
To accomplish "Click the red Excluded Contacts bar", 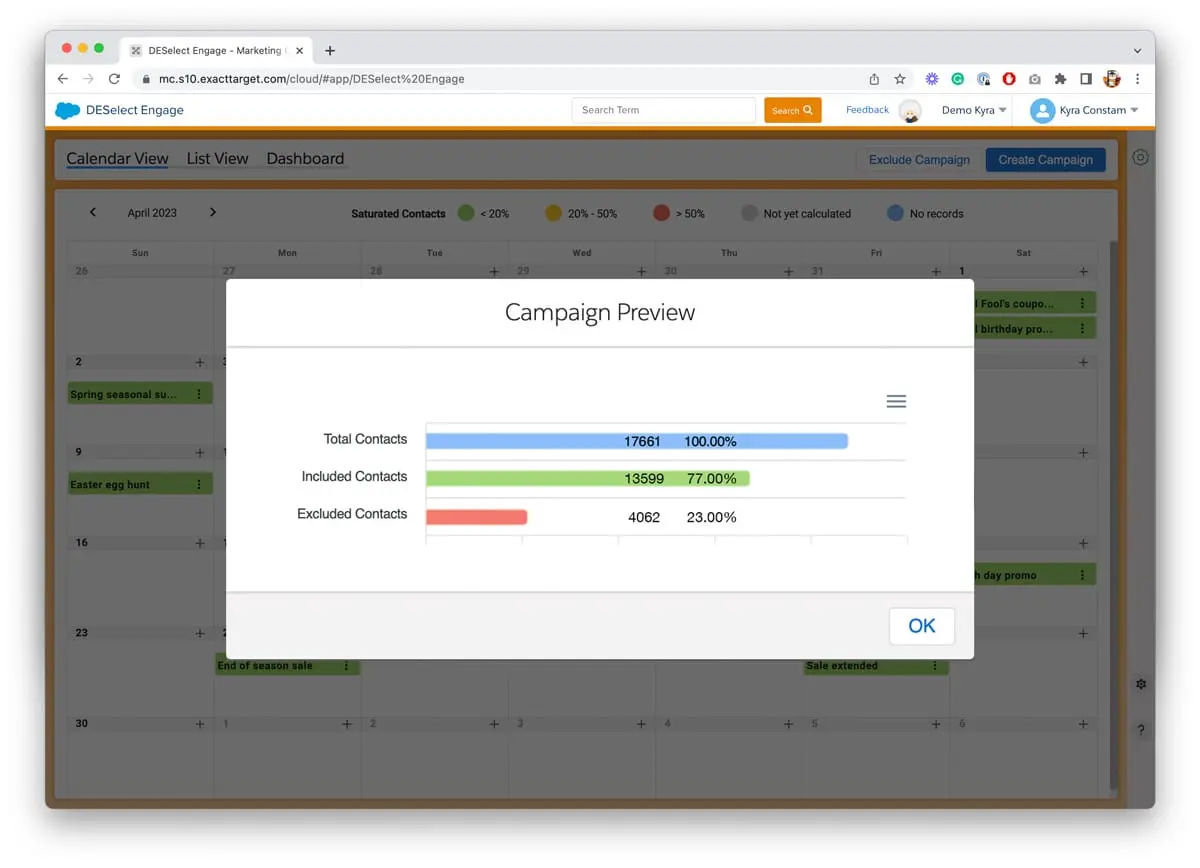I will click(x=476, y=517).
